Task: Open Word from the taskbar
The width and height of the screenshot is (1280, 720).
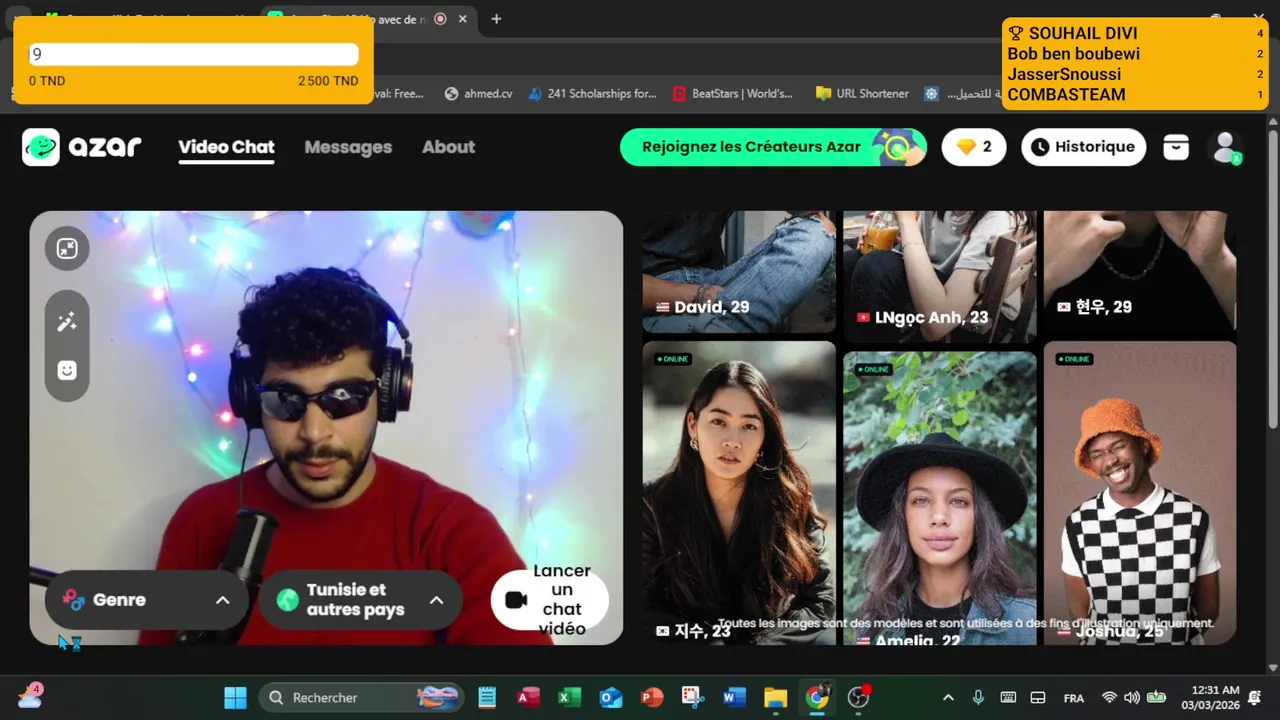Action: click(734, 697)
